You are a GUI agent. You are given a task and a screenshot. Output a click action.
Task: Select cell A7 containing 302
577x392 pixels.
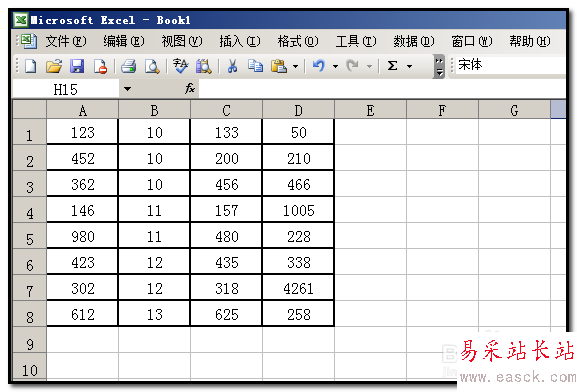[82, 288]
